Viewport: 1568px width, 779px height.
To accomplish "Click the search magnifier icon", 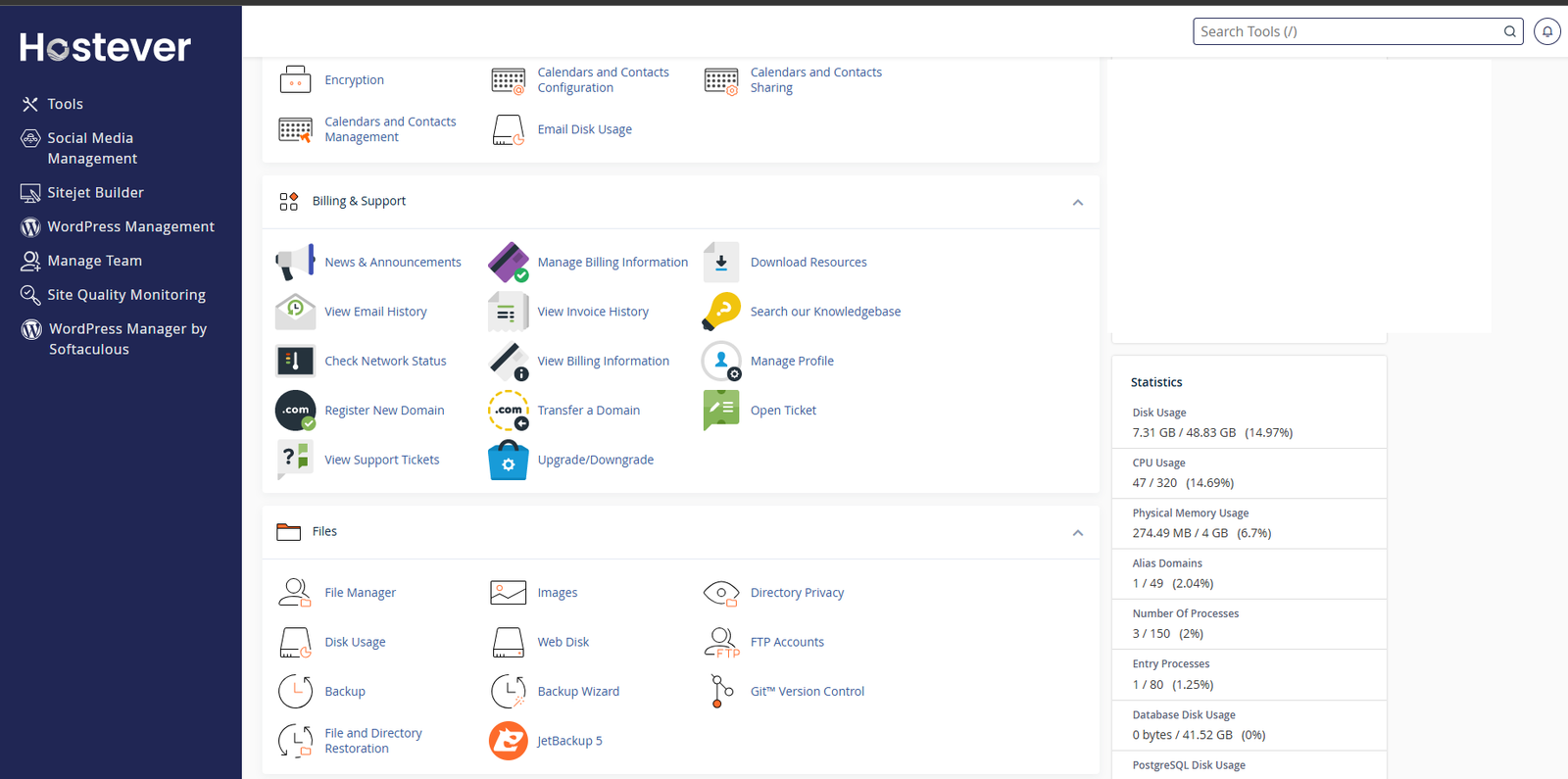I will point(1510,31).
